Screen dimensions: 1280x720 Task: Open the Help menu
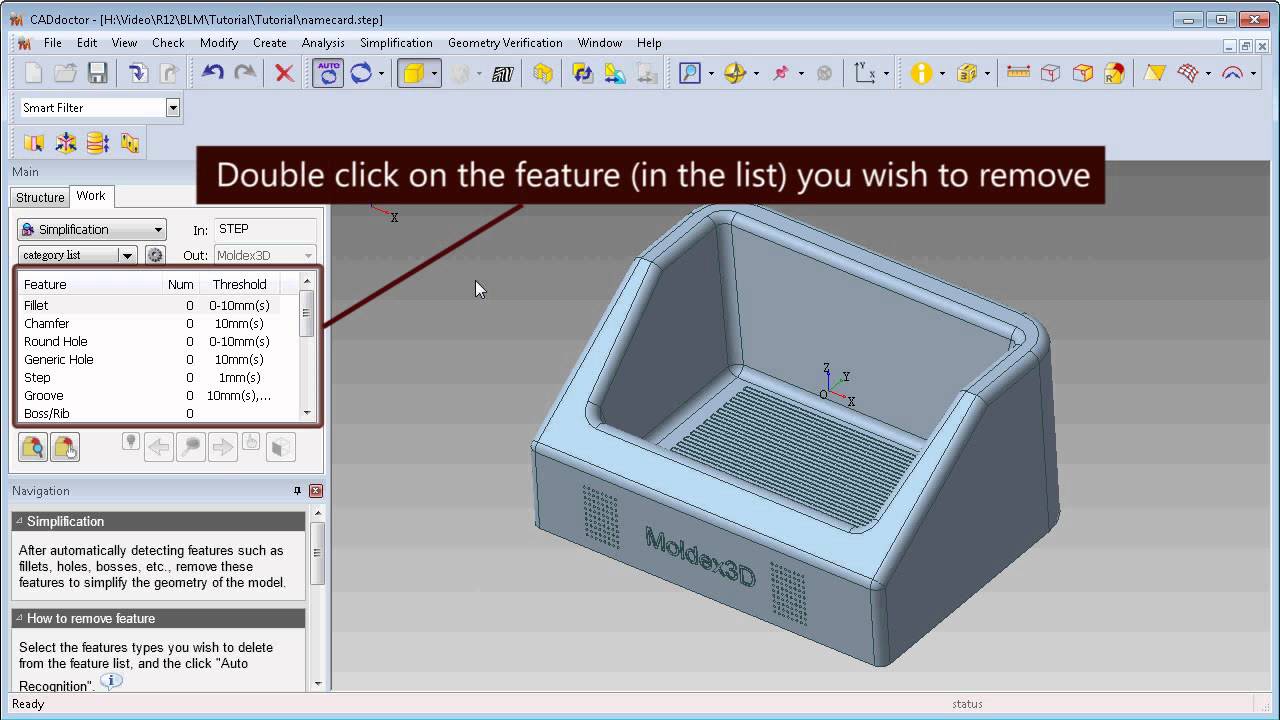pyautogui.click(x=649, y=43)
